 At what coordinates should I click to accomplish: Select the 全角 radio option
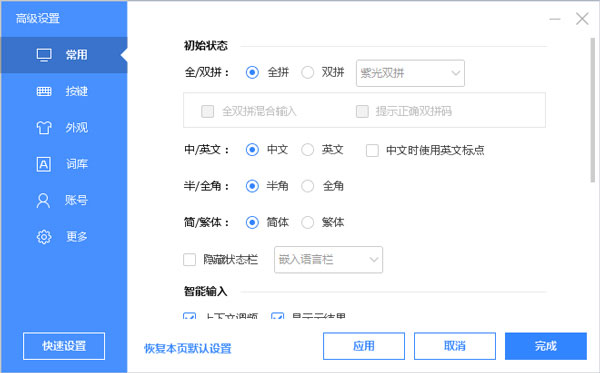tap(308, 186)
